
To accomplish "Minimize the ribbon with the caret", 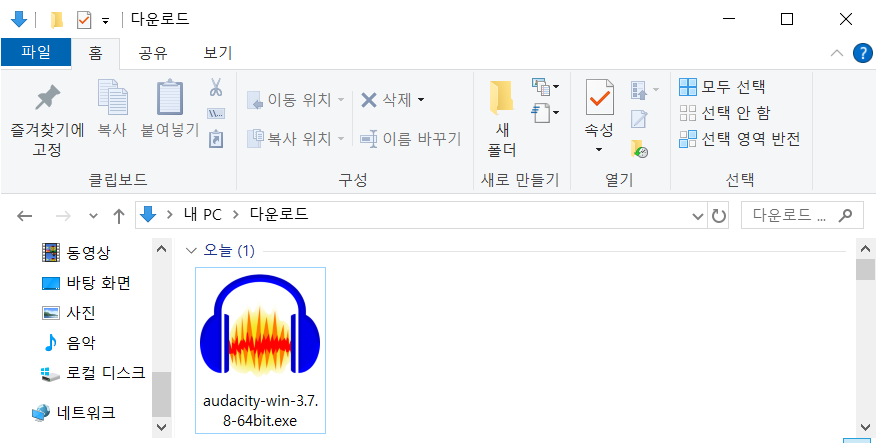I will (837, 54).
